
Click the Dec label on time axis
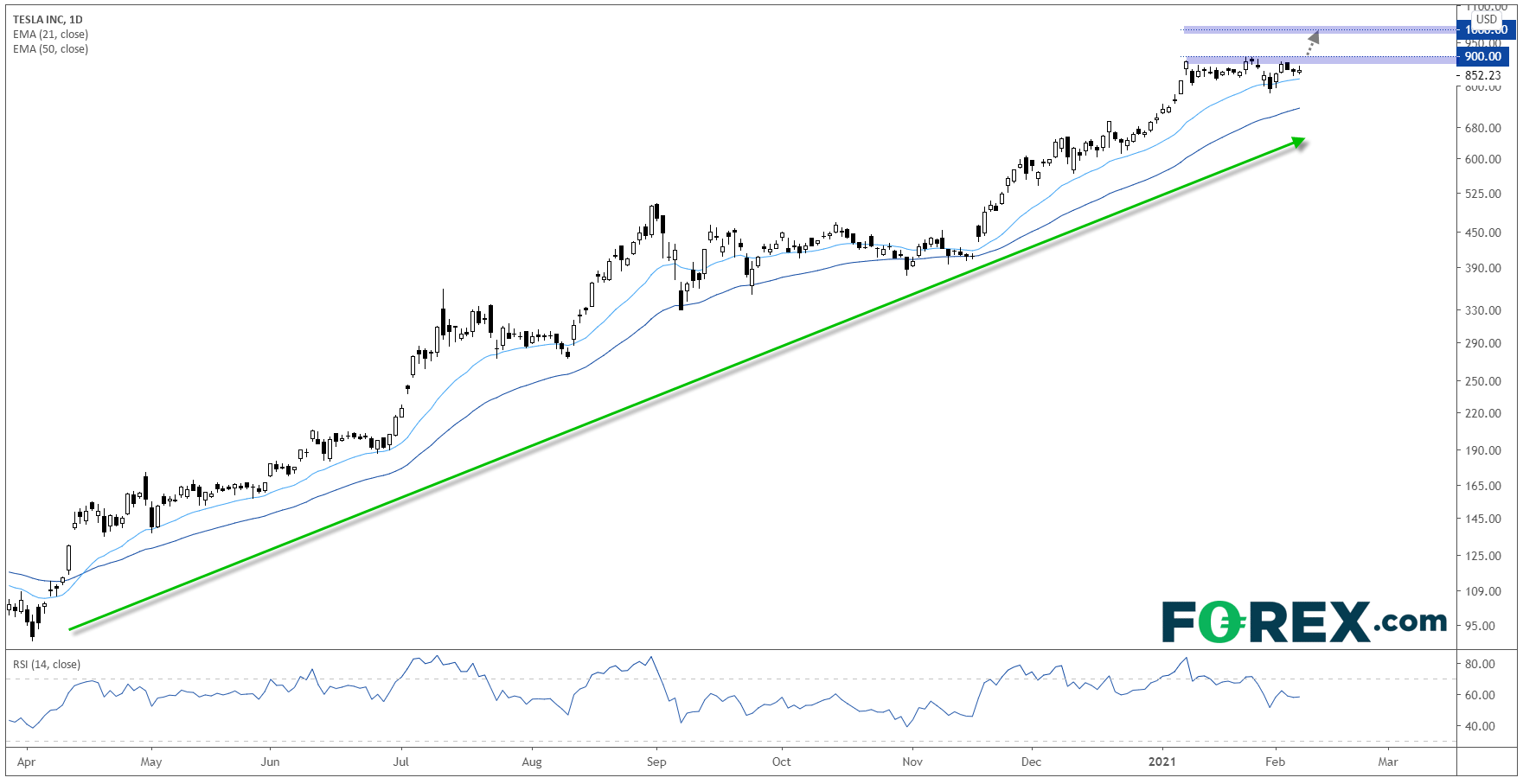1031,762
